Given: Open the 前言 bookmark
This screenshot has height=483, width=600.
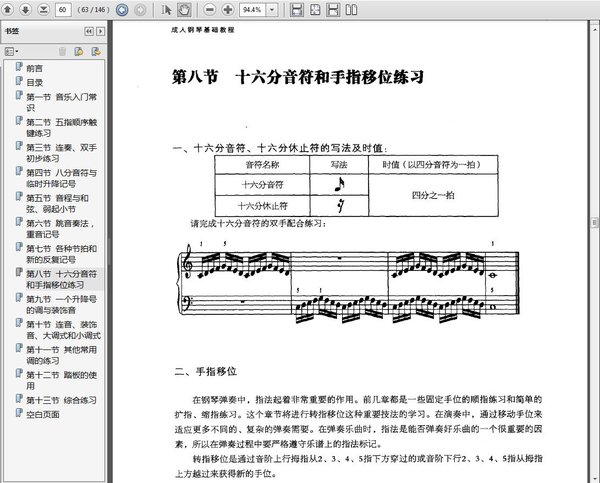Looking at the screenshot, I should [34, 68].
